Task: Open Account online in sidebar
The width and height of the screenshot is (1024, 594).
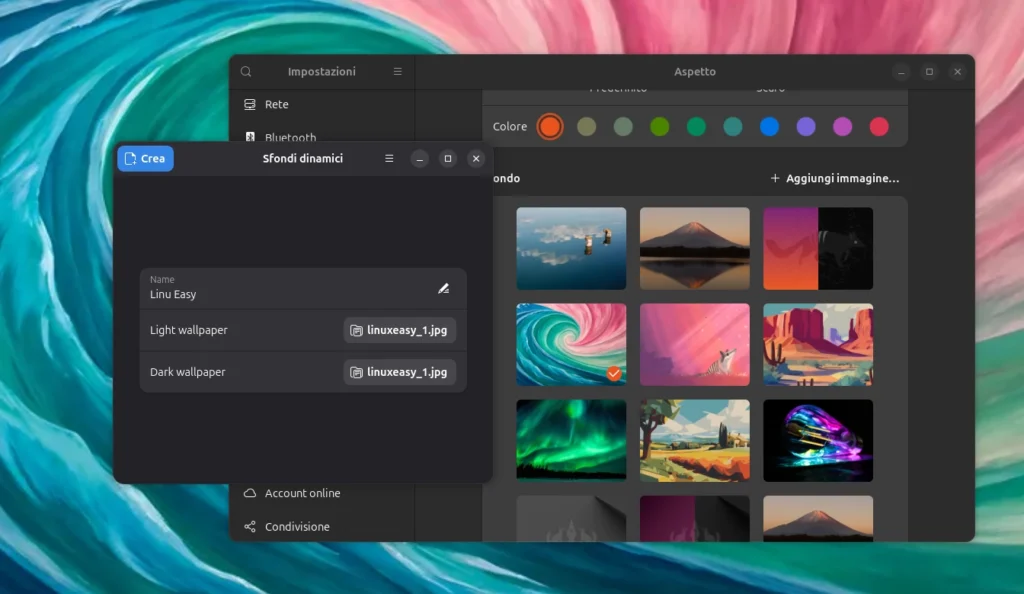Action: [x=302, y=493]
